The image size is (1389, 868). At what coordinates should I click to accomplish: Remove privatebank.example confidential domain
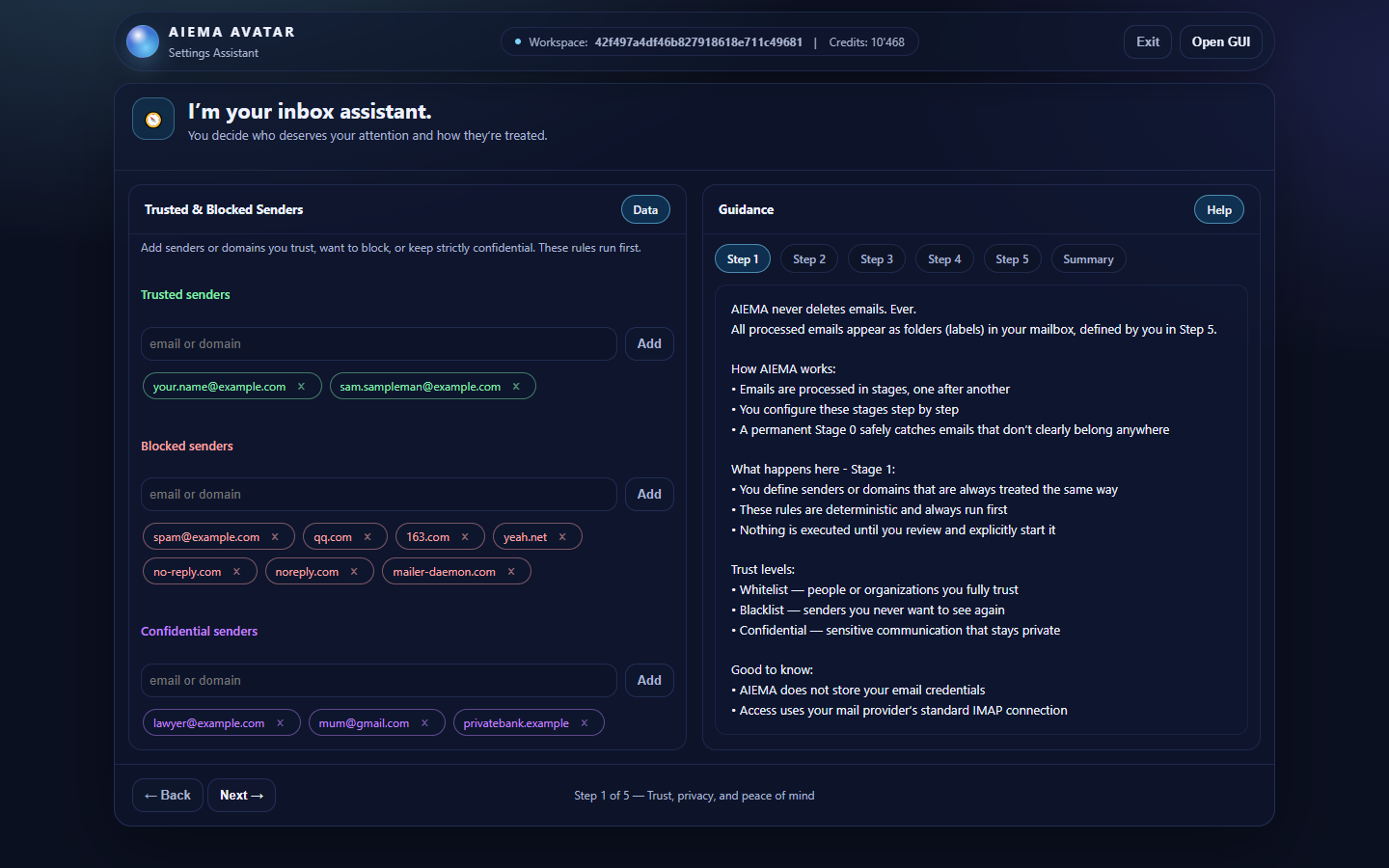click(585, 723)
